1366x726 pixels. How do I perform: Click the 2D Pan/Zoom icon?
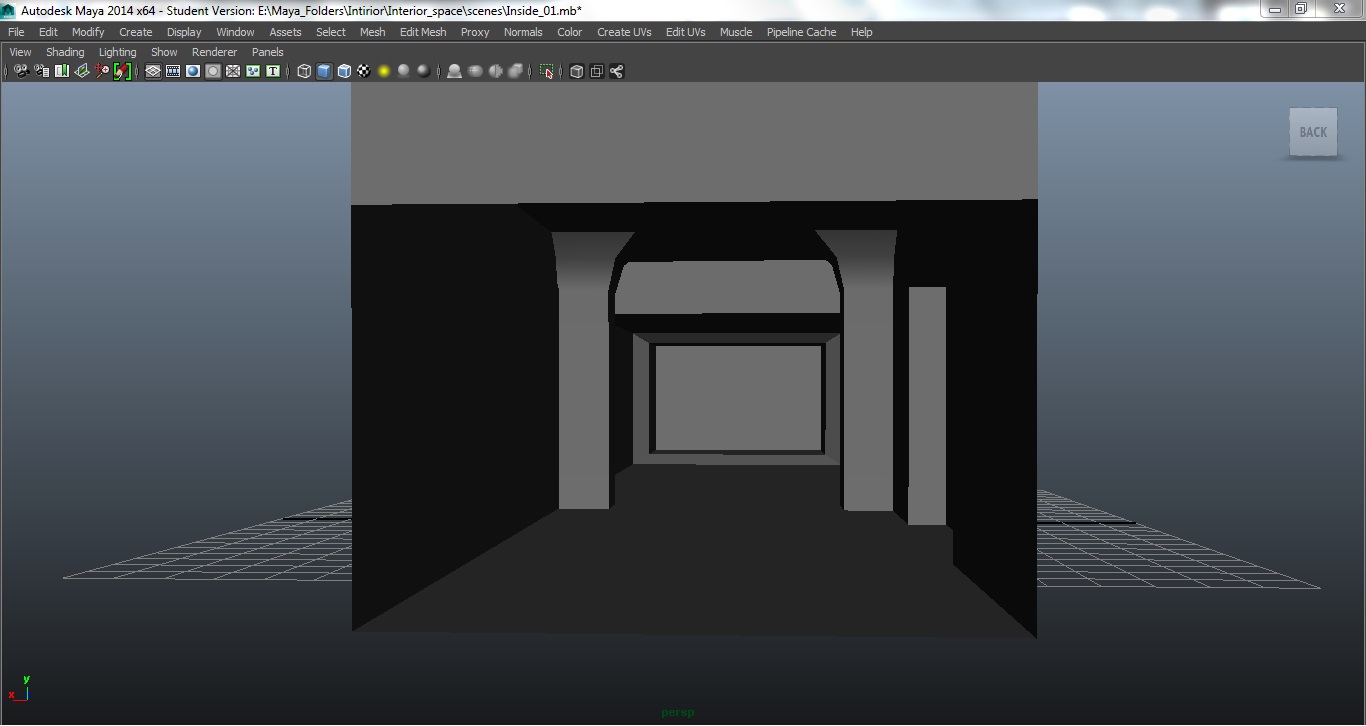(102, 71)
